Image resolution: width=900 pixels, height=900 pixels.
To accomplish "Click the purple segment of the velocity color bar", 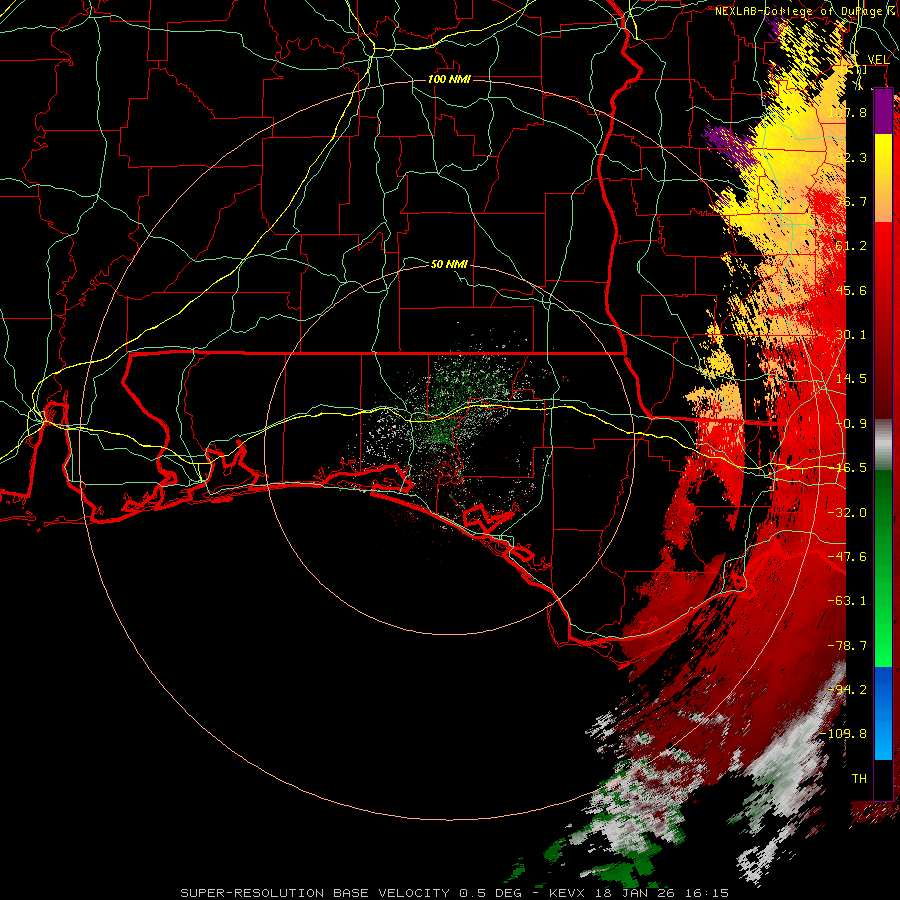I will click(x=883, y=111).
